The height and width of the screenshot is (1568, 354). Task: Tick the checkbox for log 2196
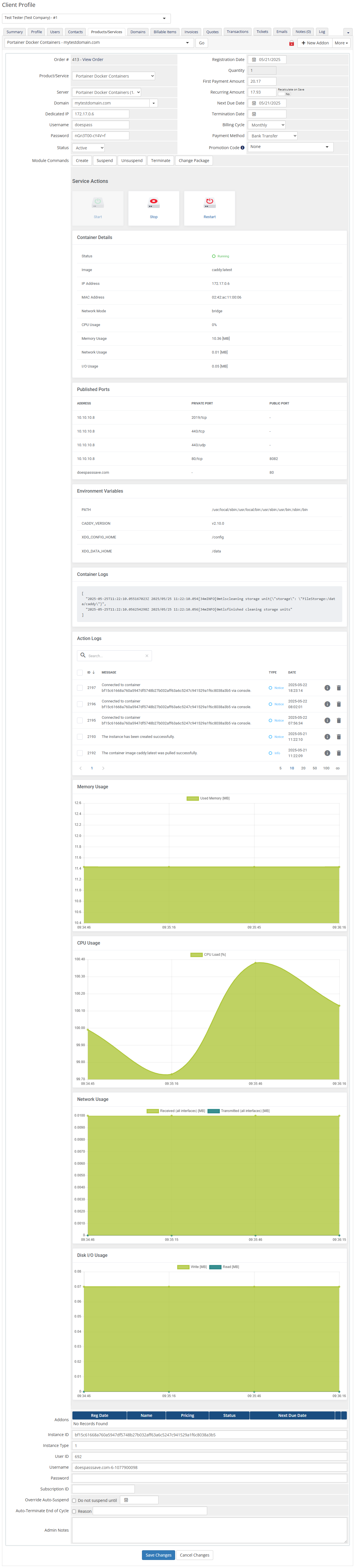(80, 704)
